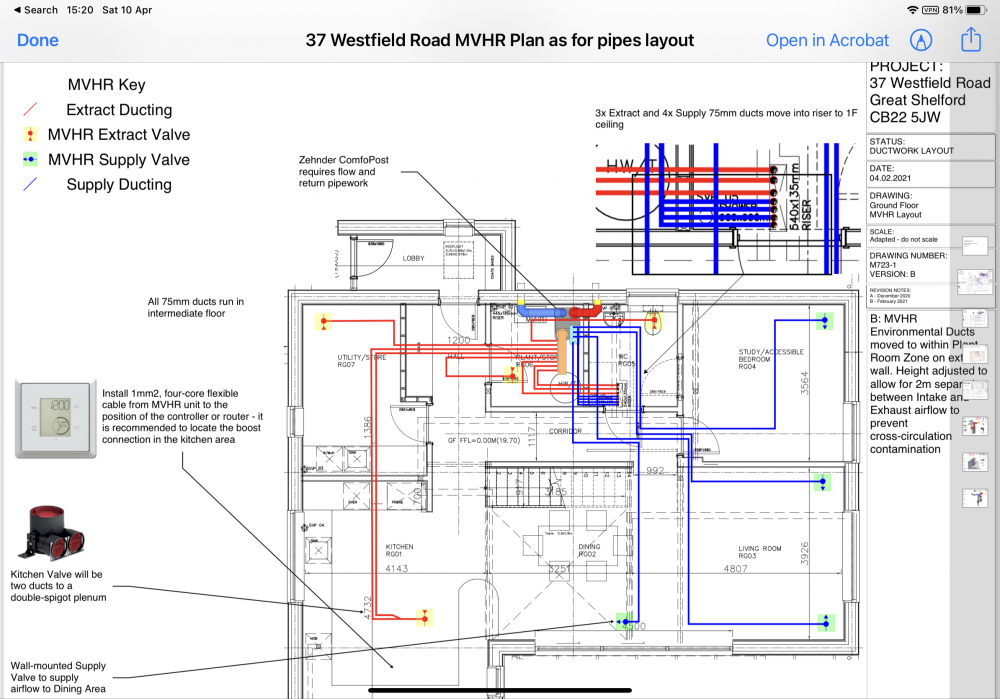
Task: Tap the Share icon
Action: [971, 40]
